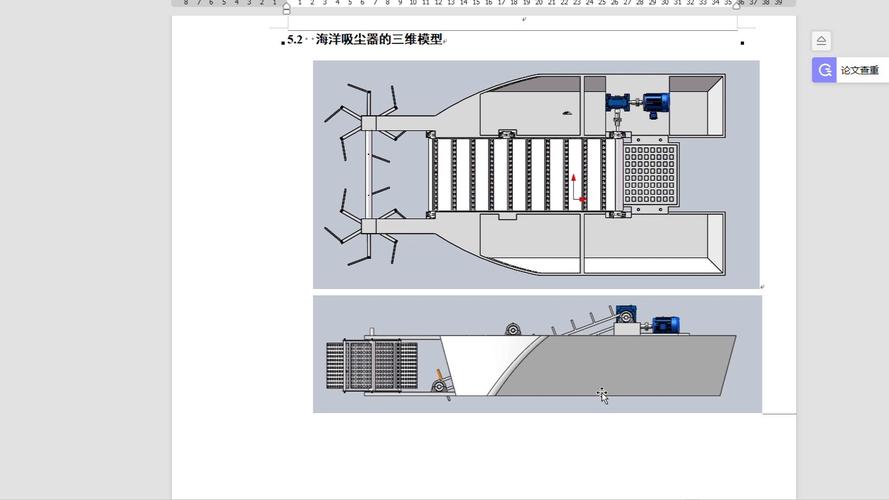The width and height of the screenshot is (889, 500).
Task: Select the side-view boat model image
Action: [x=536, y=354]
